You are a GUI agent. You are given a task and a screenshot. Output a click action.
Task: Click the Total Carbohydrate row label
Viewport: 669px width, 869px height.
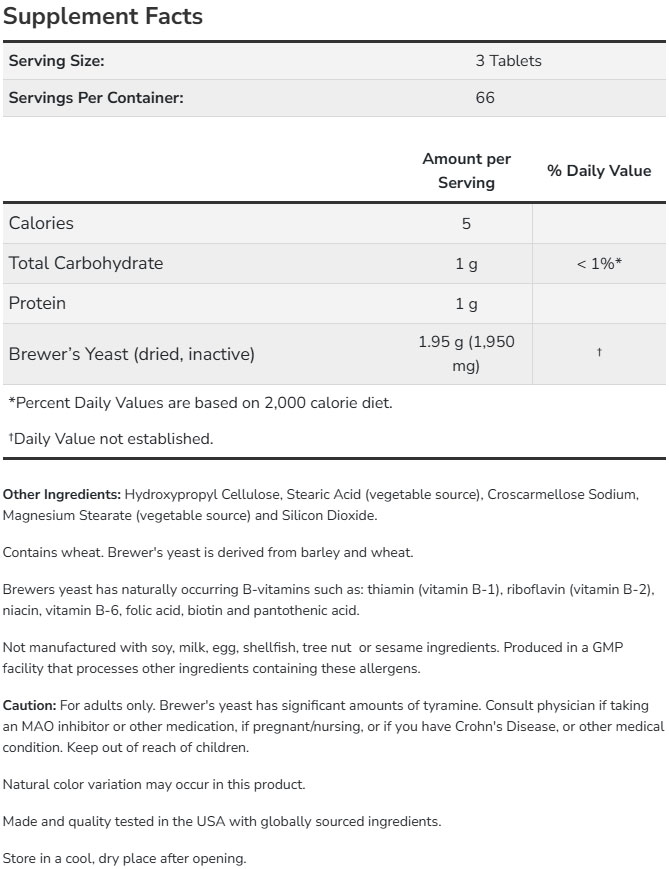(x=86, y=263)
